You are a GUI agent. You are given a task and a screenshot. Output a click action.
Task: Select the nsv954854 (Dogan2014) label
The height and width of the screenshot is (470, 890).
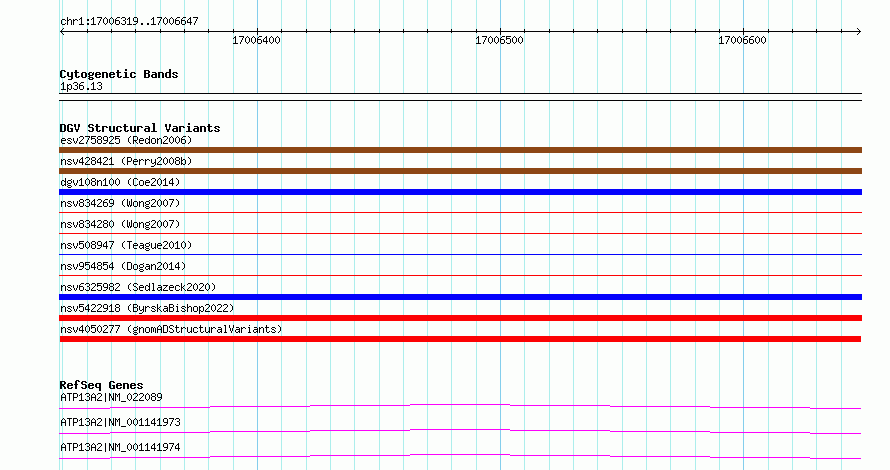(123, 266)
